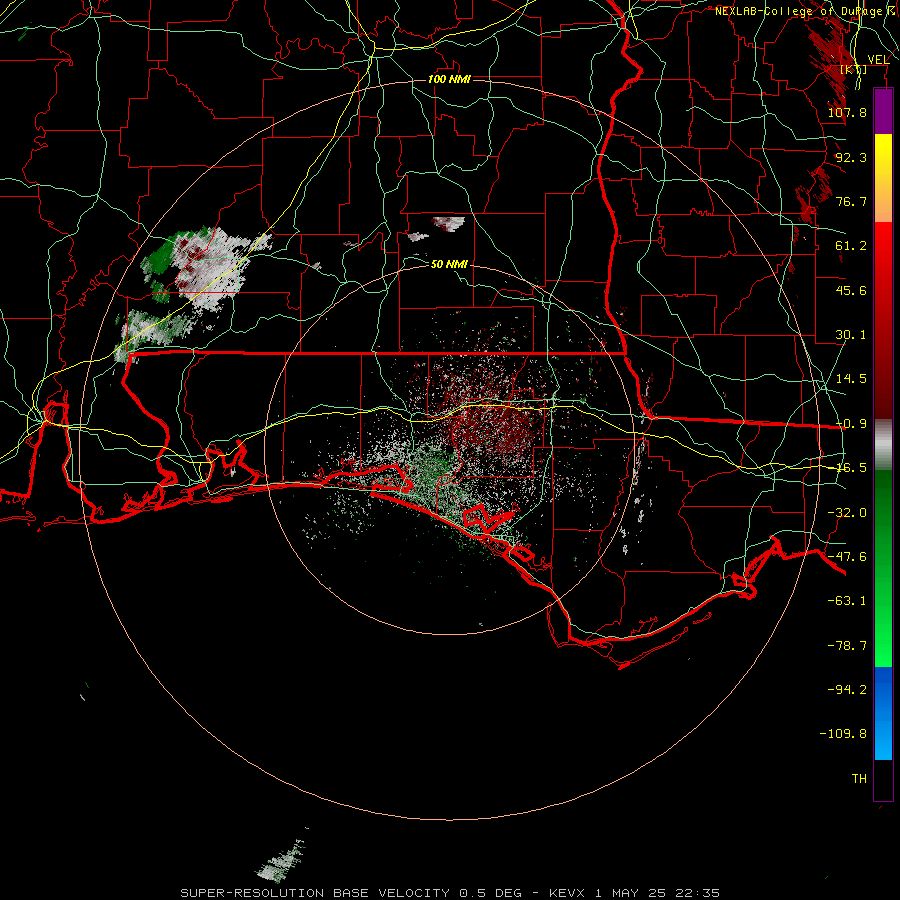Click the -63.1 velocity scale value

847,601
